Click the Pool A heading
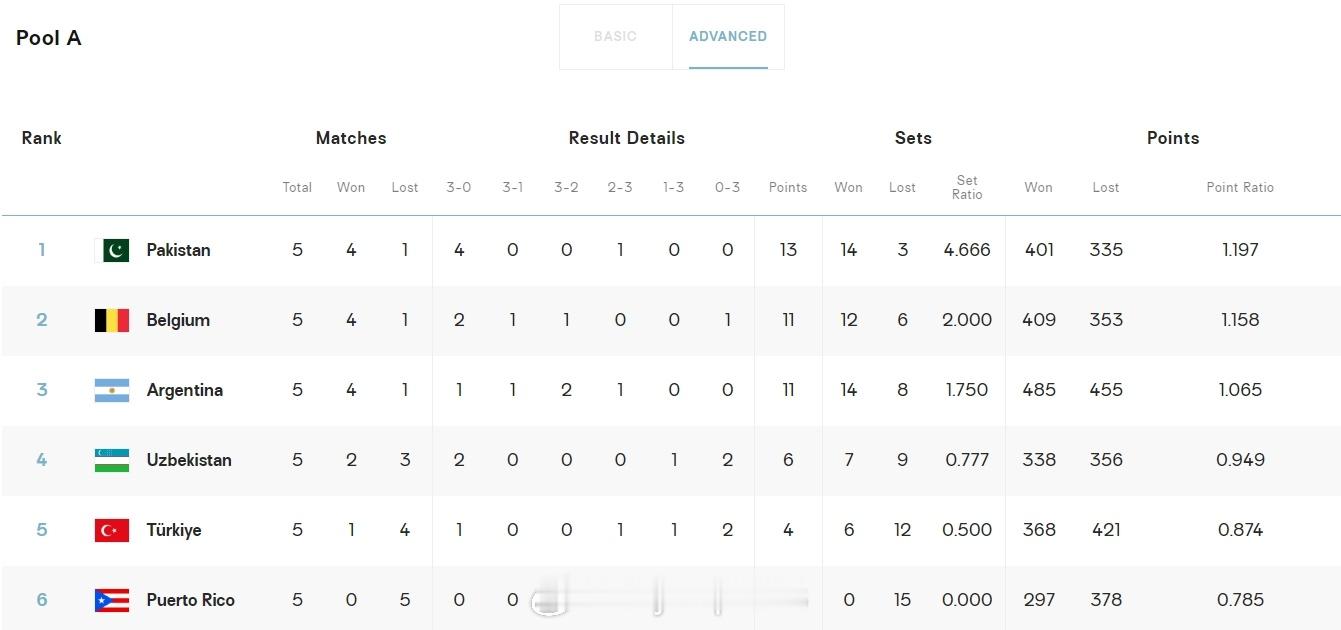 (49, 38)
